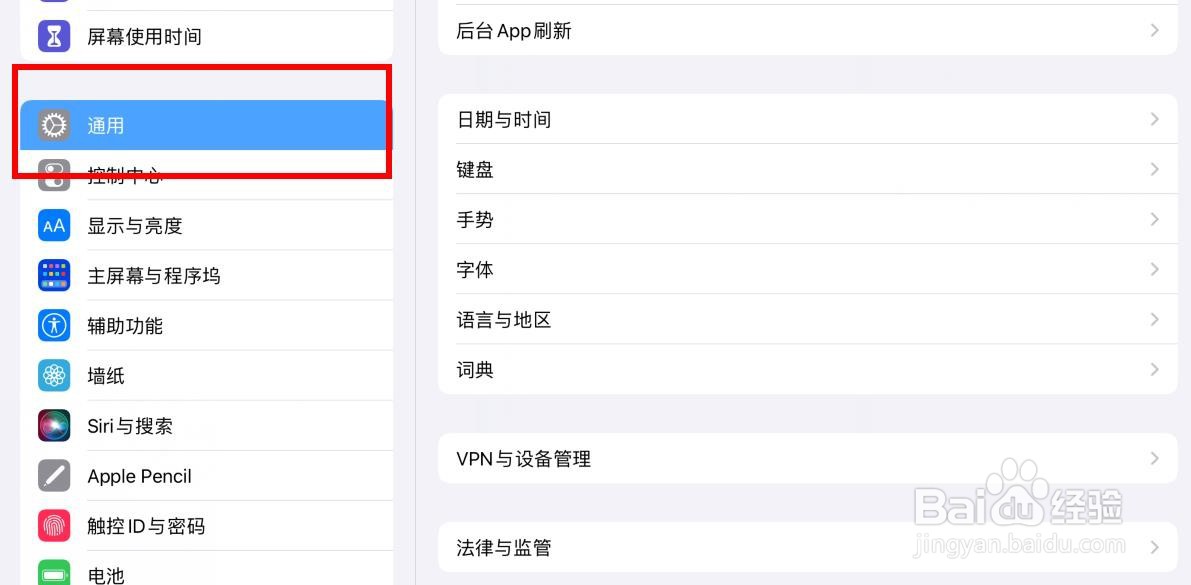
Task: Expand chevron for 键盘 row
Action: click(x=1155, y=169)
